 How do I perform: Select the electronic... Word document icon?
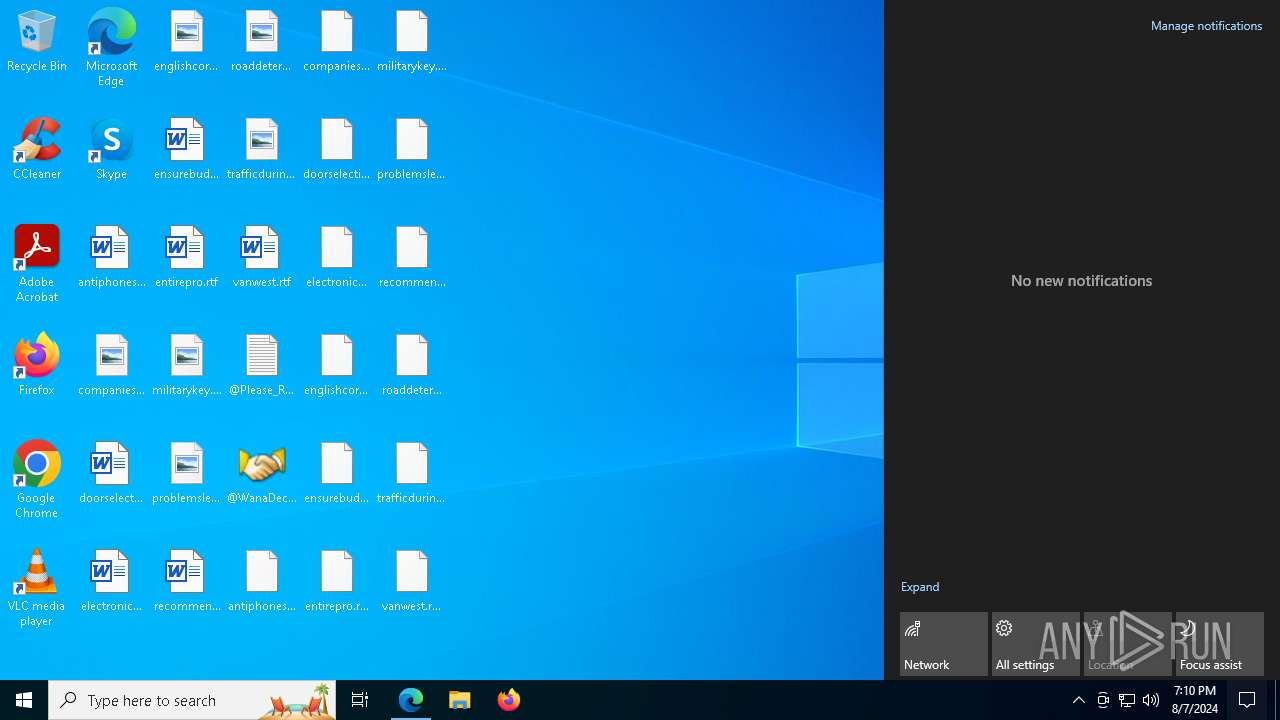tap(111, 582)
